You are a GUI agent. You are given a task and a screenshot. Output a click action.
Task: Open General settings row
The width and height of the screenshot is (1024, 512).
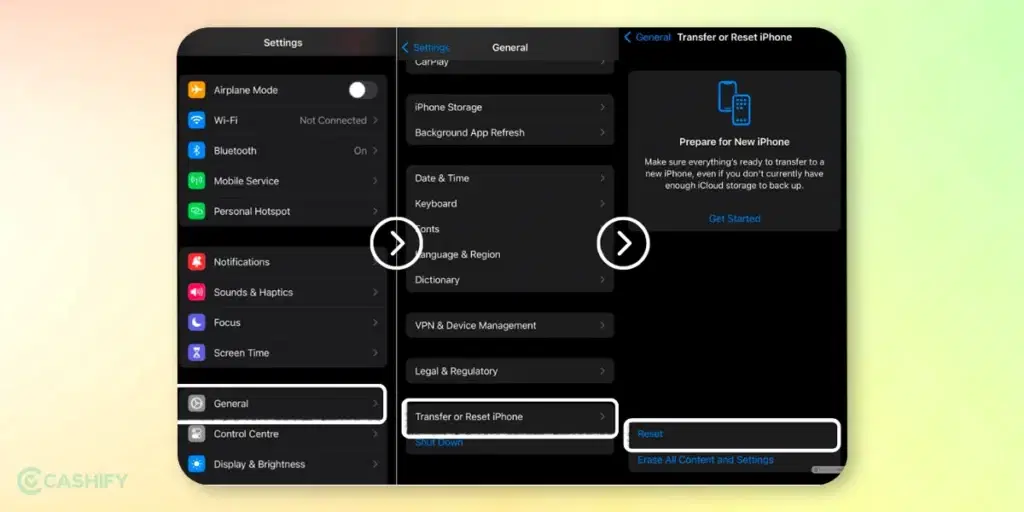pos(283,404)
